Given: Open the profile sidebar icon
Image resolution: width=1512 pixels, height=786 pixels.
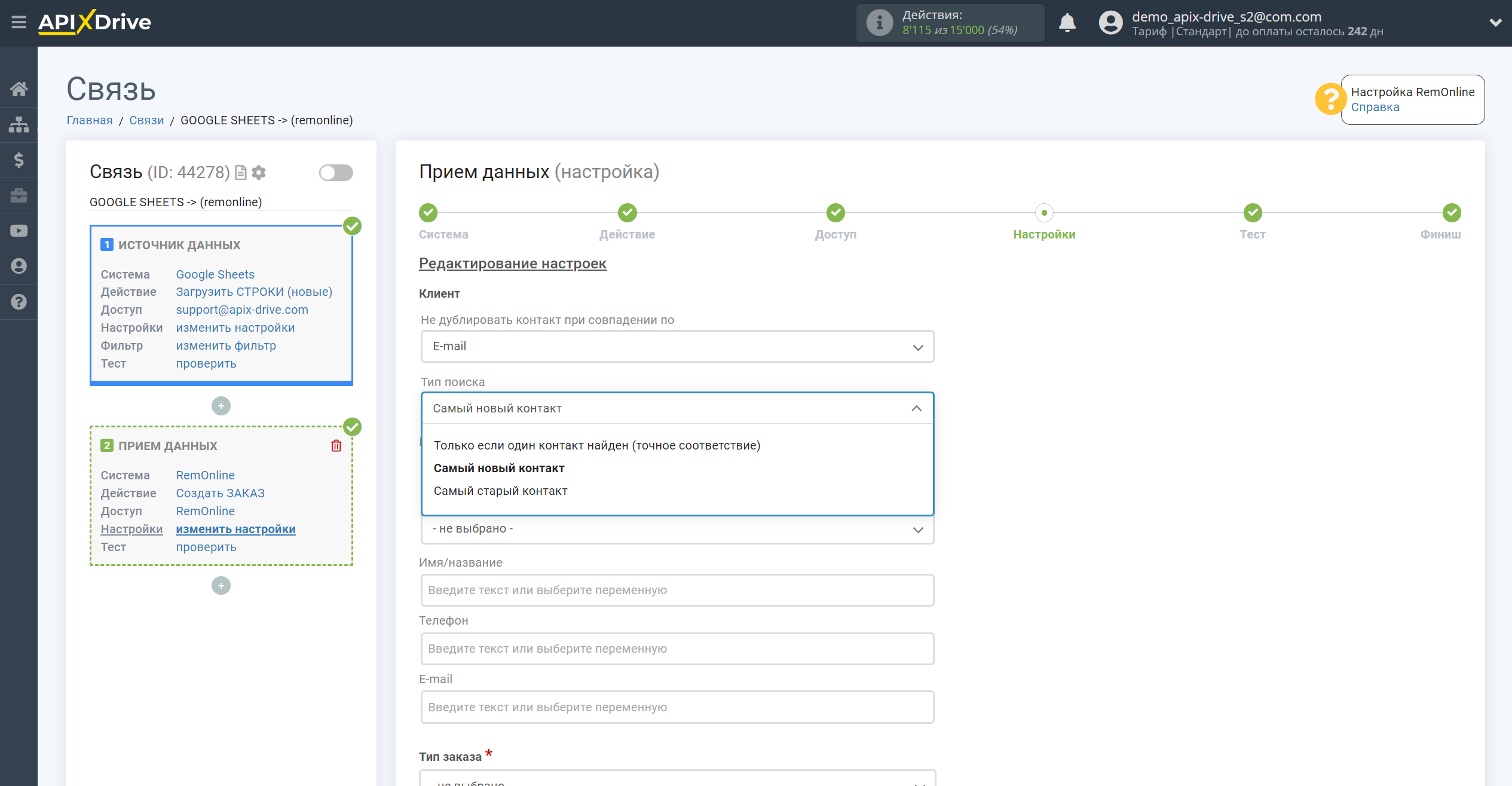Looking at the screenshot, I should pos(19,266).
